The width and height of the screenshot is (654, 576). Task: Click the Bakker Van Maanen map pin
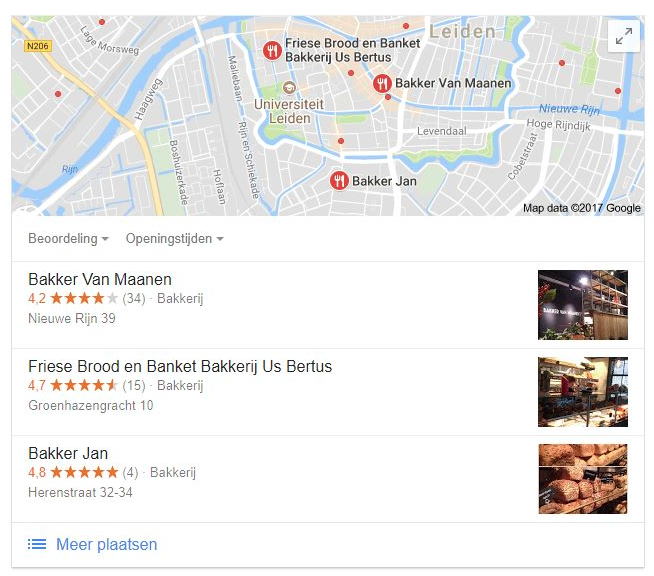tap(382, 83)
